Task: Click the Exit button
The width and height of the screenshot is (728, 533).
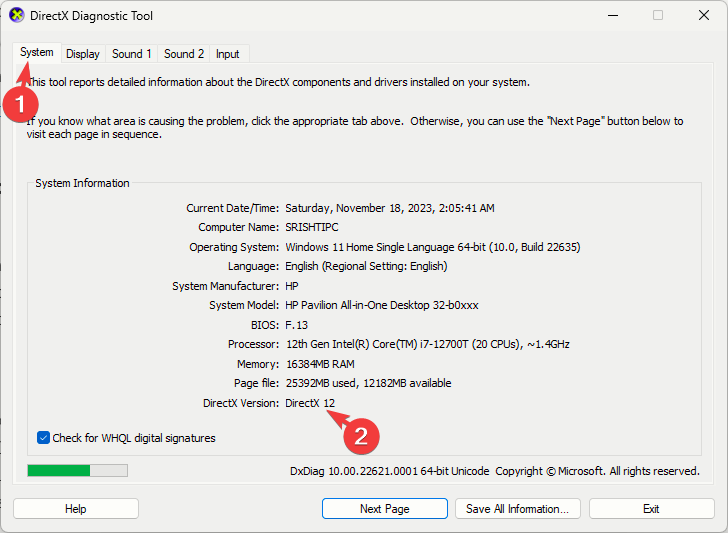Action: (x=651, y=509)
